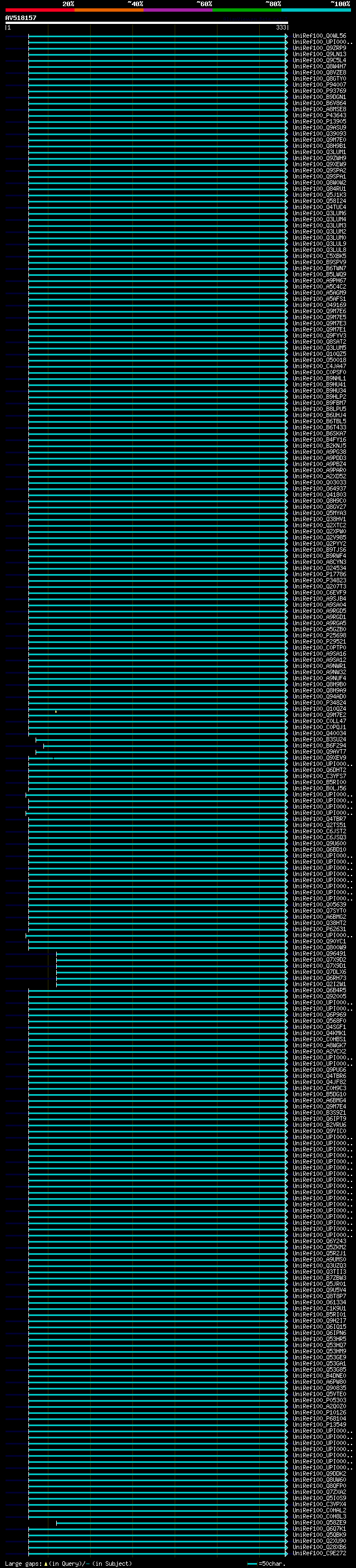Pick label UniRef100_C5XBK5

[319, 256]
